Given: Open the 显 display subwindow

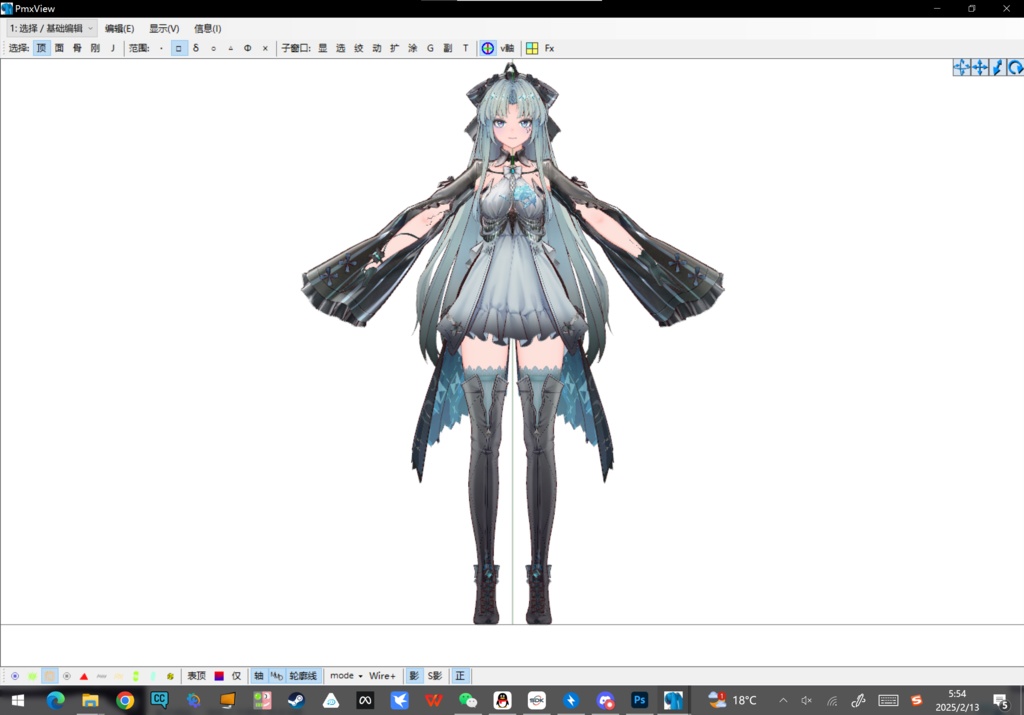Looking at the screenshot, I should [x=320, y=47].
